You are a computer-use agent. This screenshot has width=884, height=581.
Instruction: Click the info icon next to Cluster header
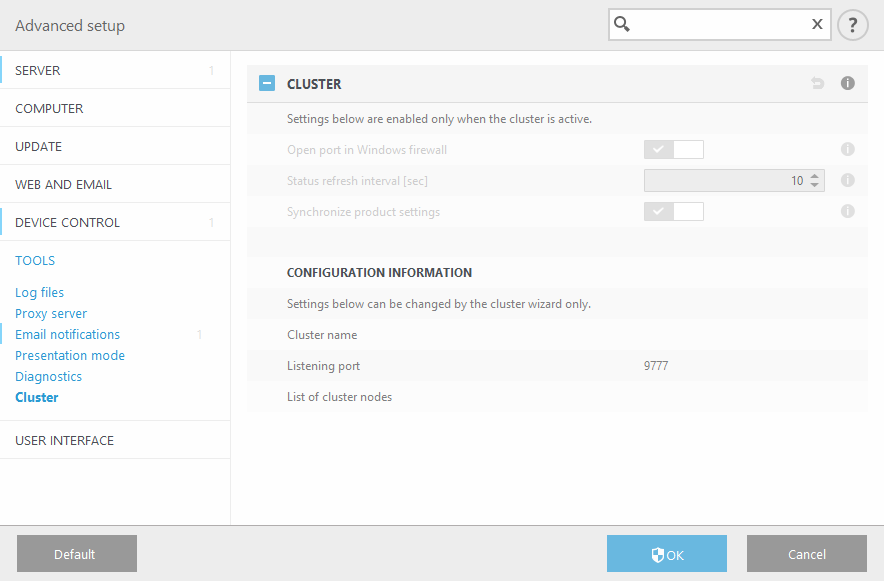tap(847, 83)
